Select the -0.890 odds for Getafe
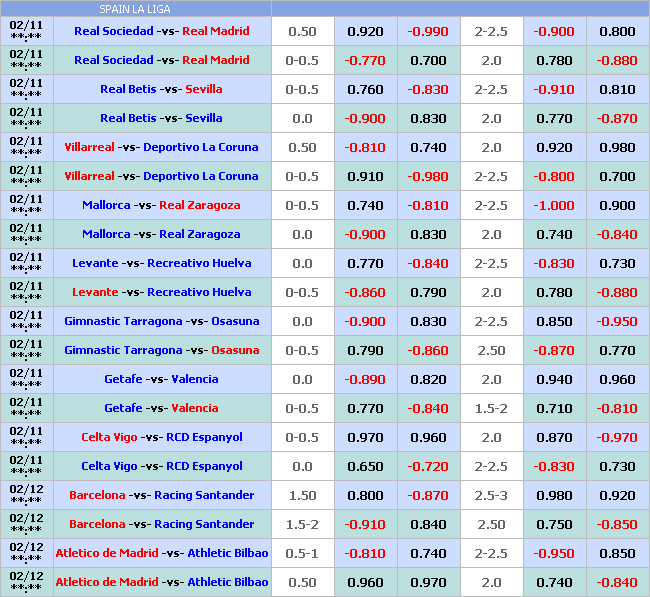 click(365, 379)
